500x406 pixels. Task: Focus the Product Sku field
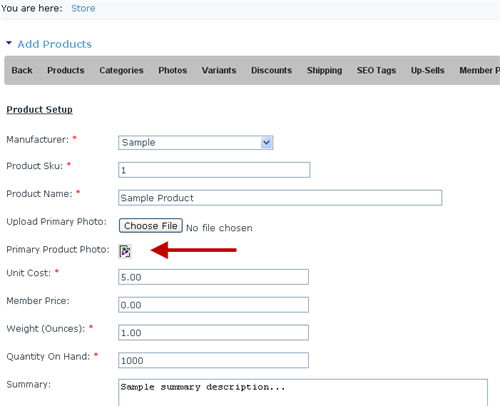tap(214, 170)
